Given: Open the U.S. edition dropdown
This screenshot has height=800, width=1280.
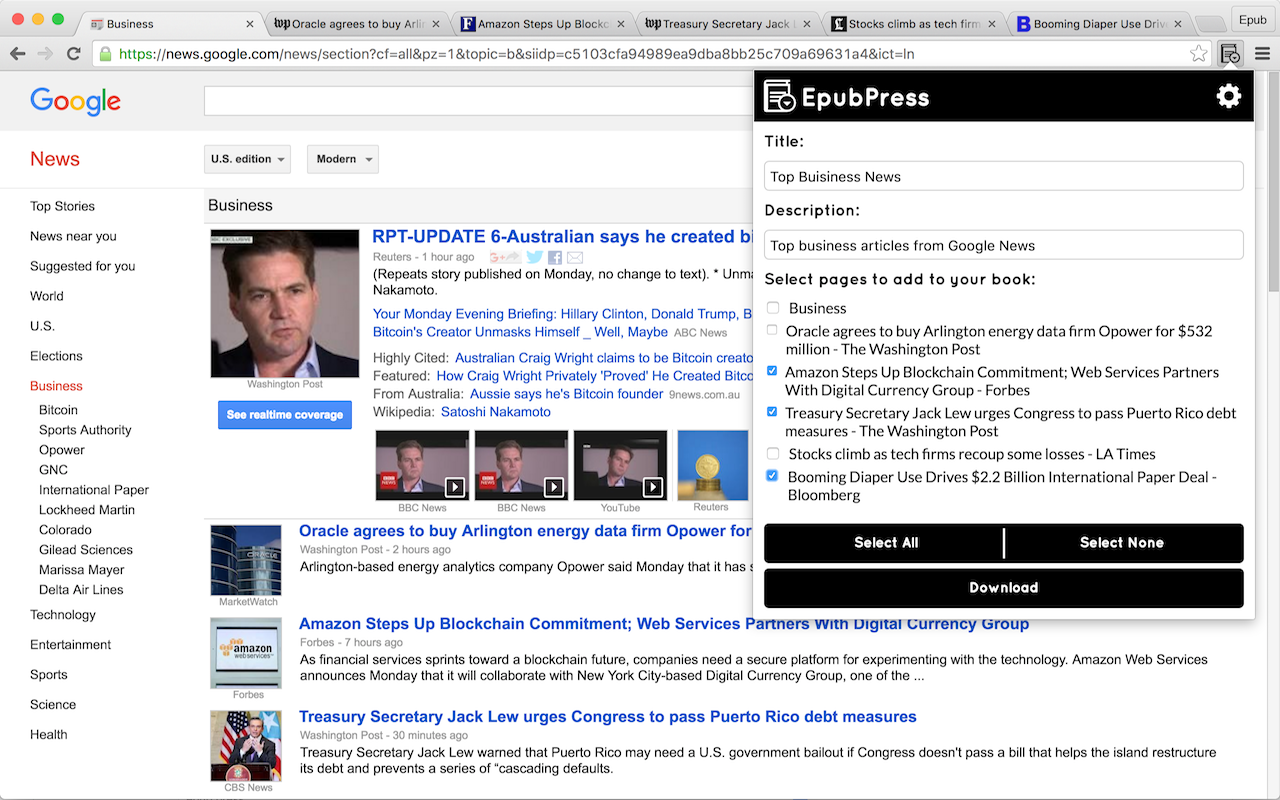Looking at the screenshot, I should click(247, 158).
